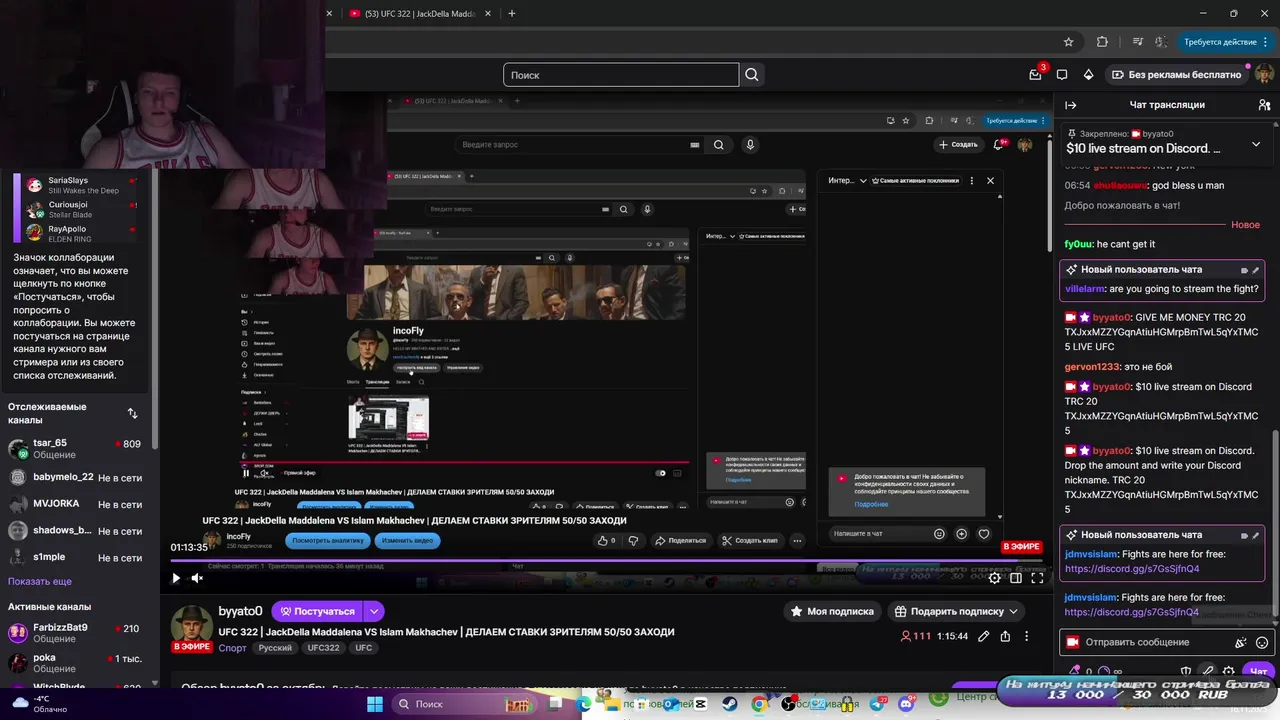Screen dimensions: 1280x720
Task: Open the emote picker in message box
Action: tap(1262, 643)
